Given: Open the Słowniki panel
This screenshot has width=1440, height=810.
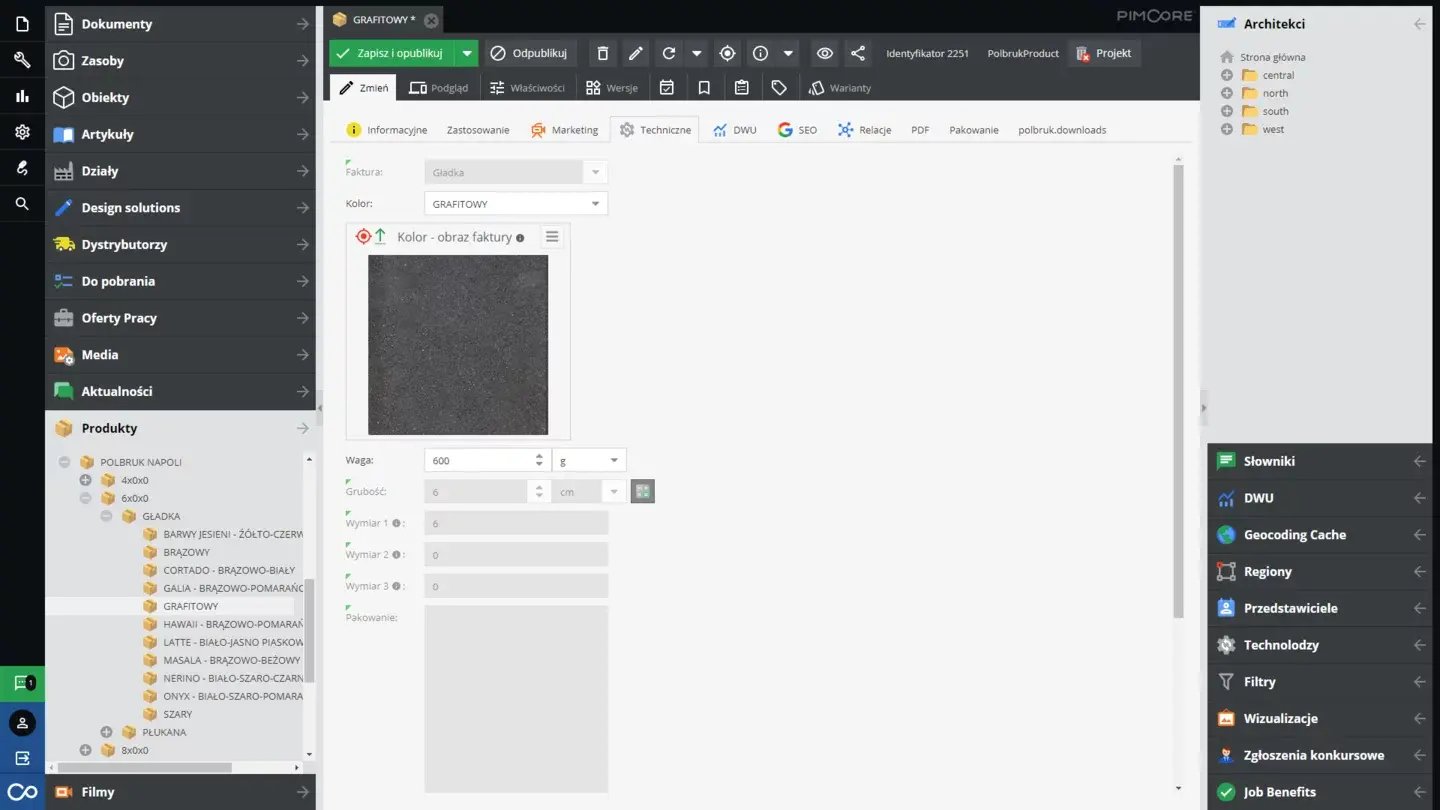Looking at the screenshot, I should coord(1320,461).
